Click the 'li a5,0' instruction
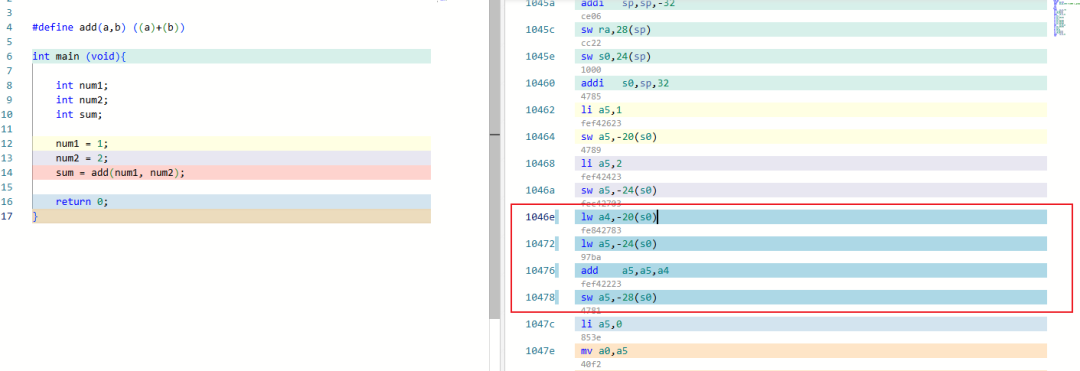Image resolution: width=1080 pixels, height=371 pixels. (x=811, y=324)
